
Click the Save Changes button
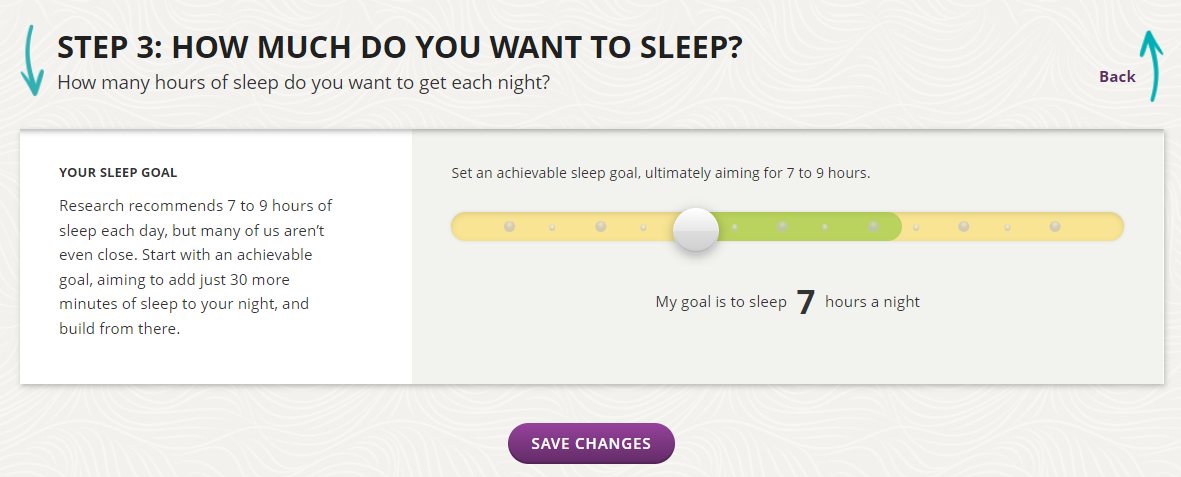[x=591, y=443]
